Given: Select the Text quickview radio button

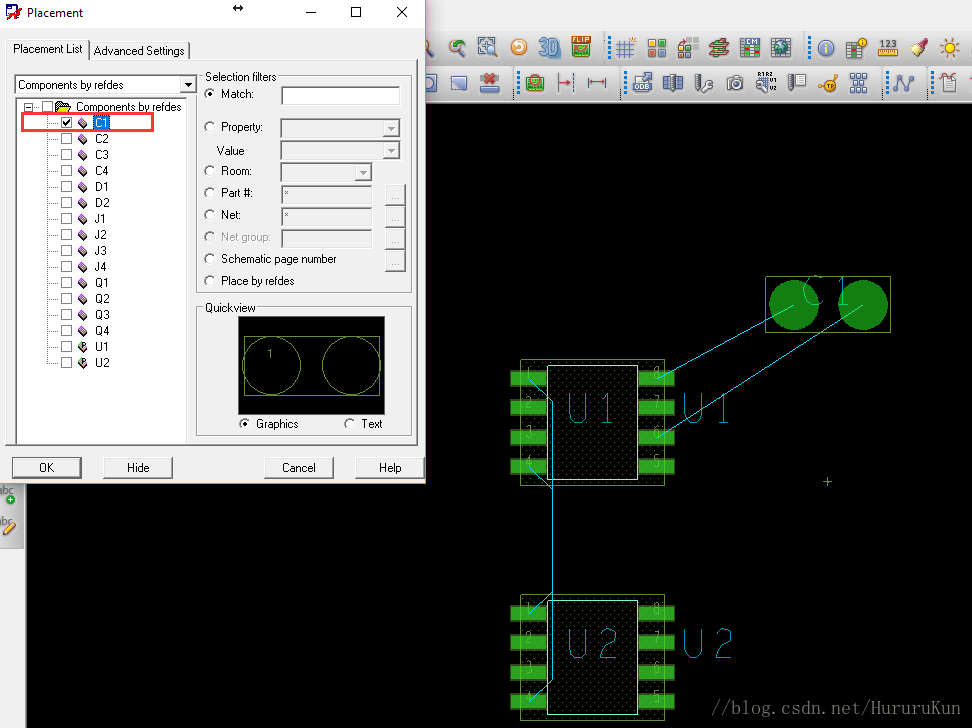Looking at the screenshot, I should [x=349, y=424].
